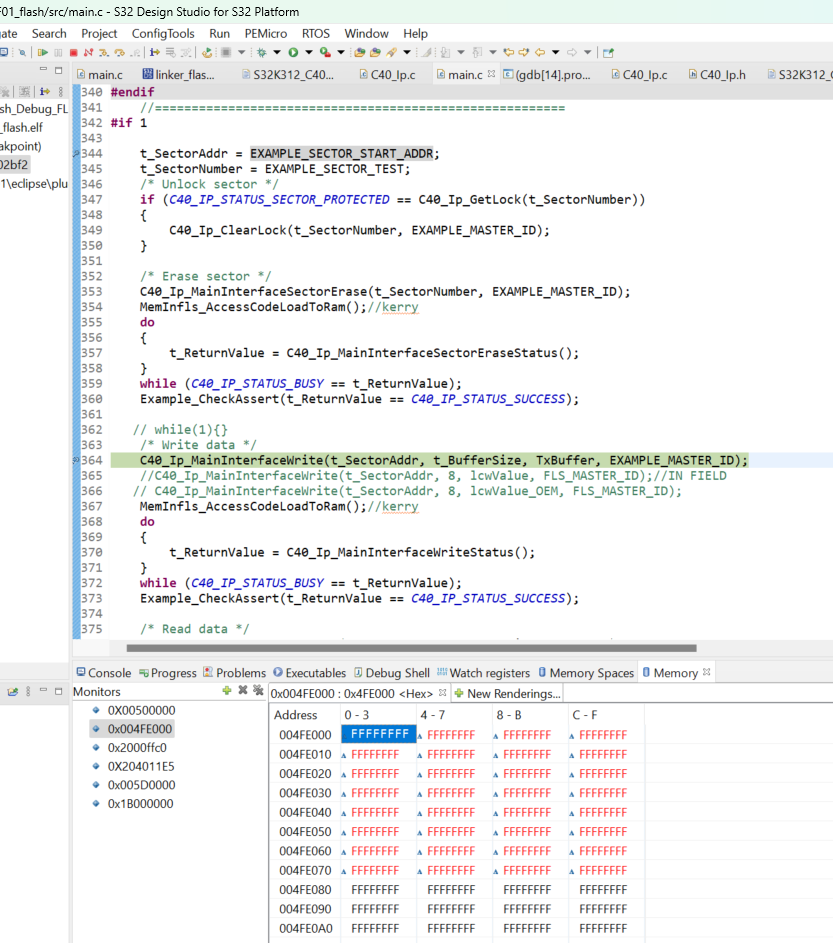Click the Open Perspective icon
833x943 pixels.
(x=608, y=52)
